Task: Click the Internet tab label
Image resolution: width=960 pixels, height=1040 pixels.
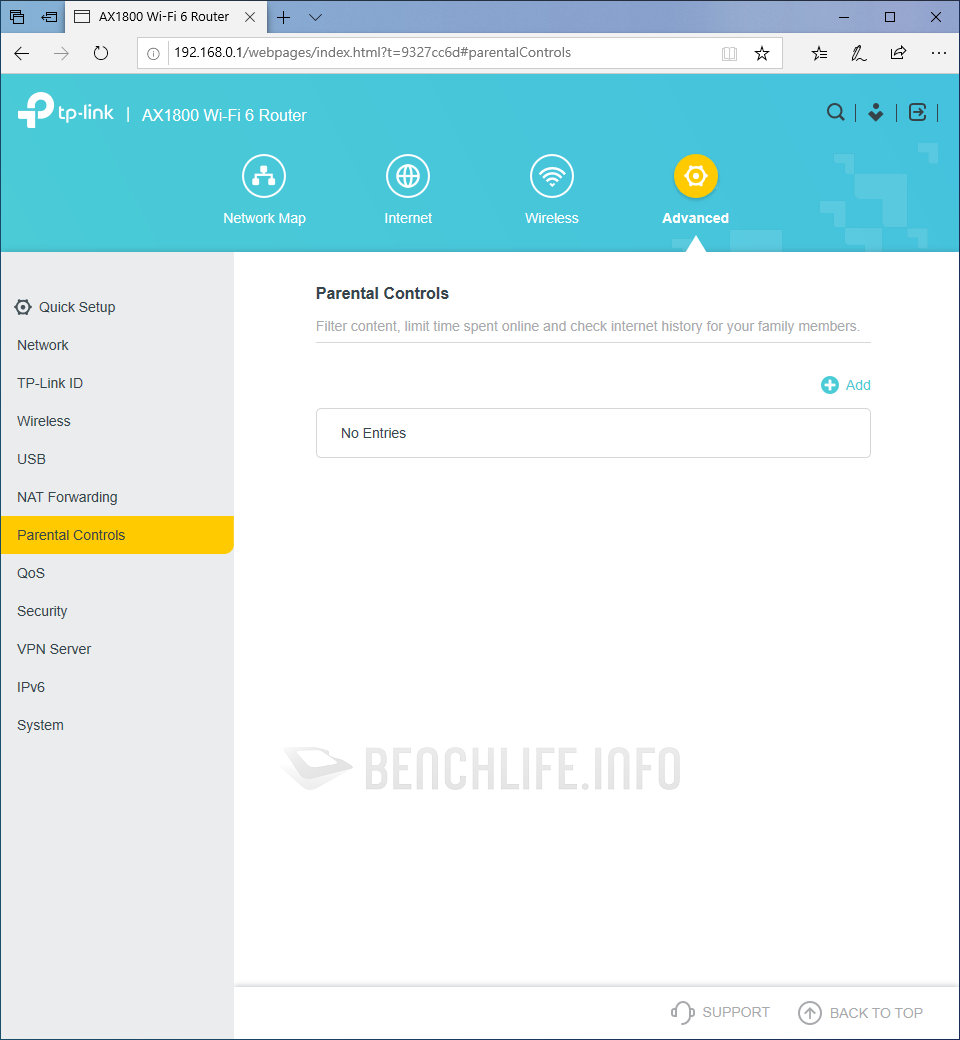Action: tap(408, 218)
